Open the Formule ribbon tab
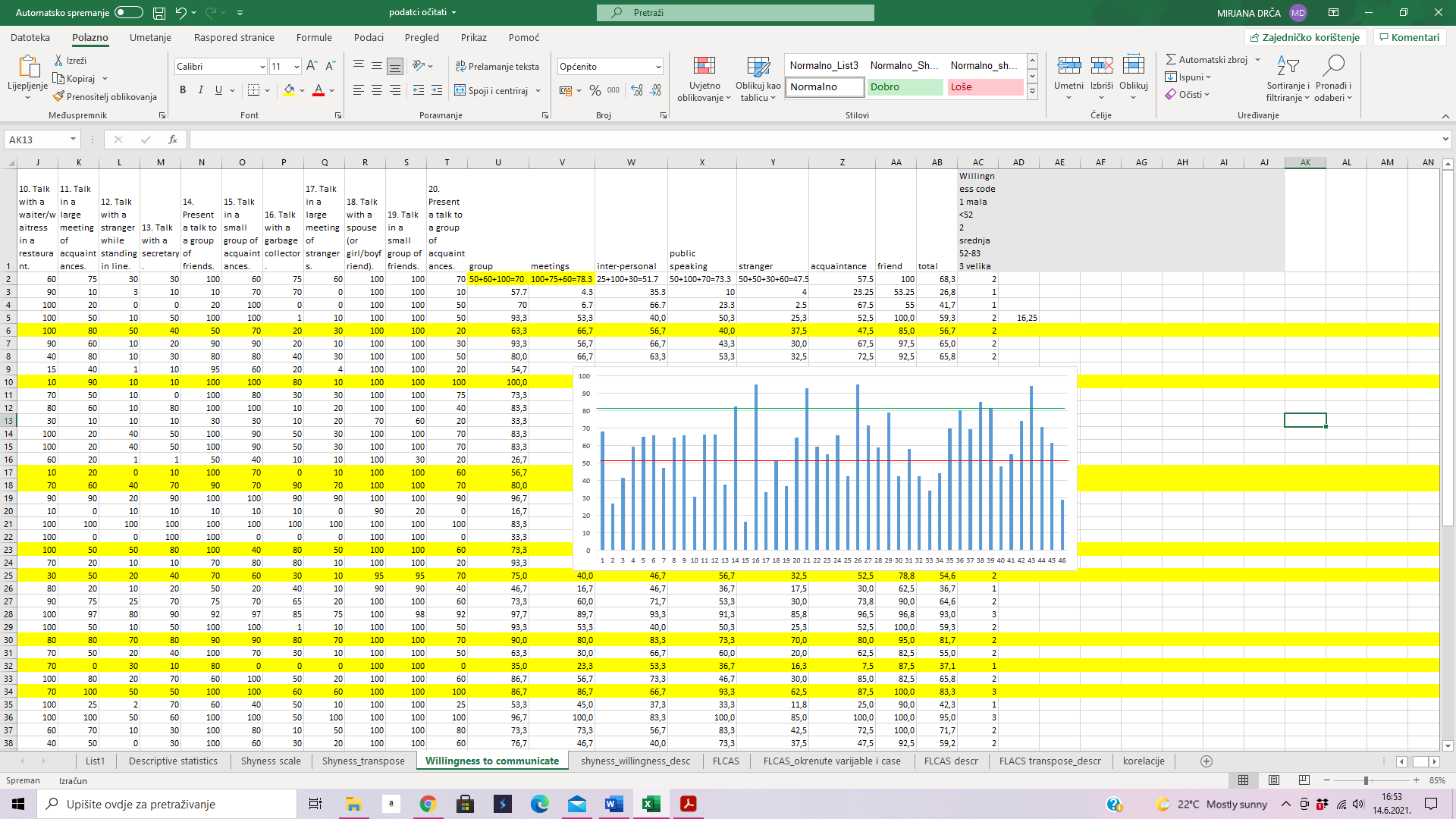 [x=314, y=37]
